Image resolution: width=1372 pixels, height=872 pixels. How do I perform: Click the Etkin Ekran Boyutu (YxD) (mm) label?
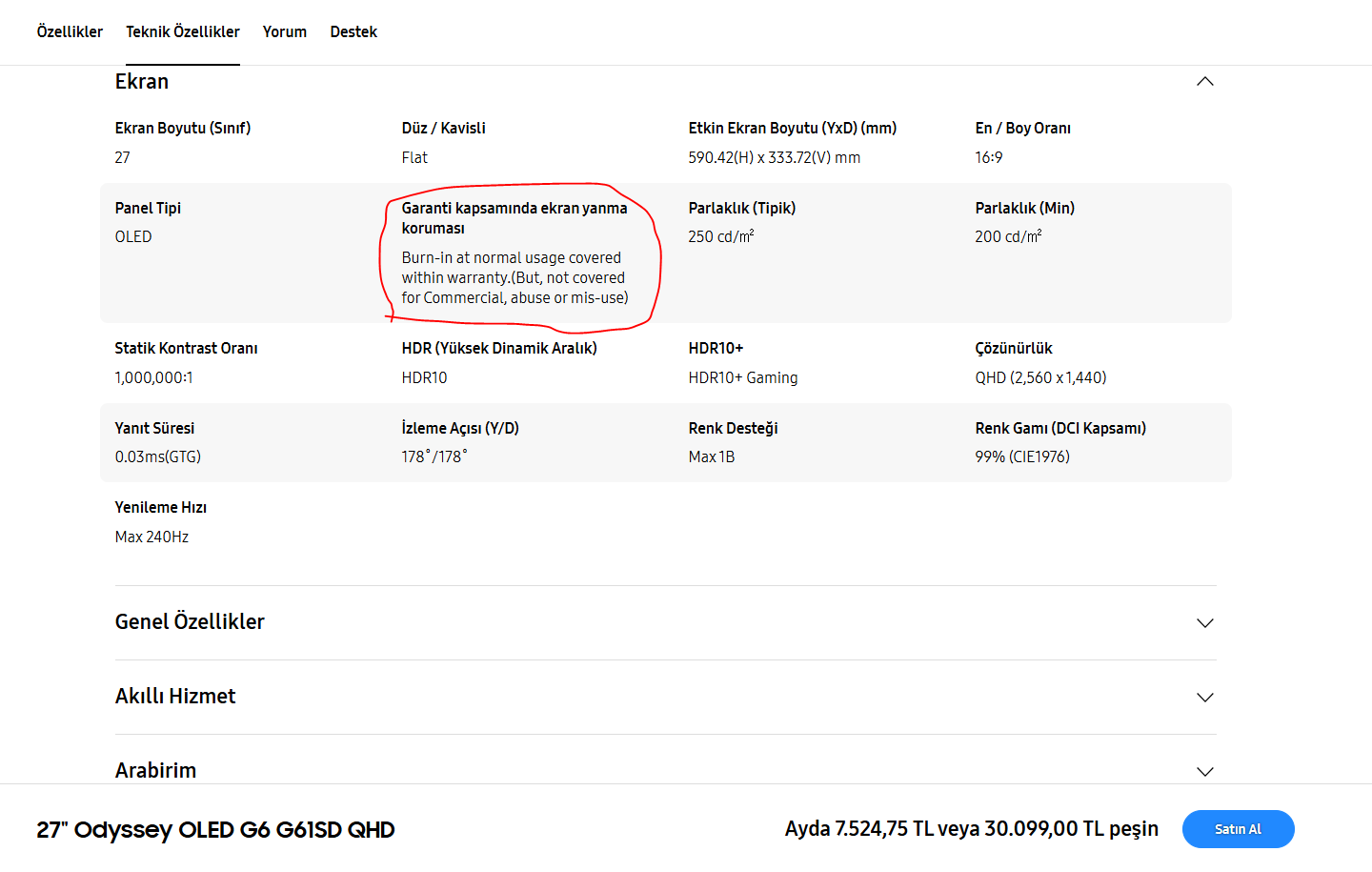[x=793, y=128]
